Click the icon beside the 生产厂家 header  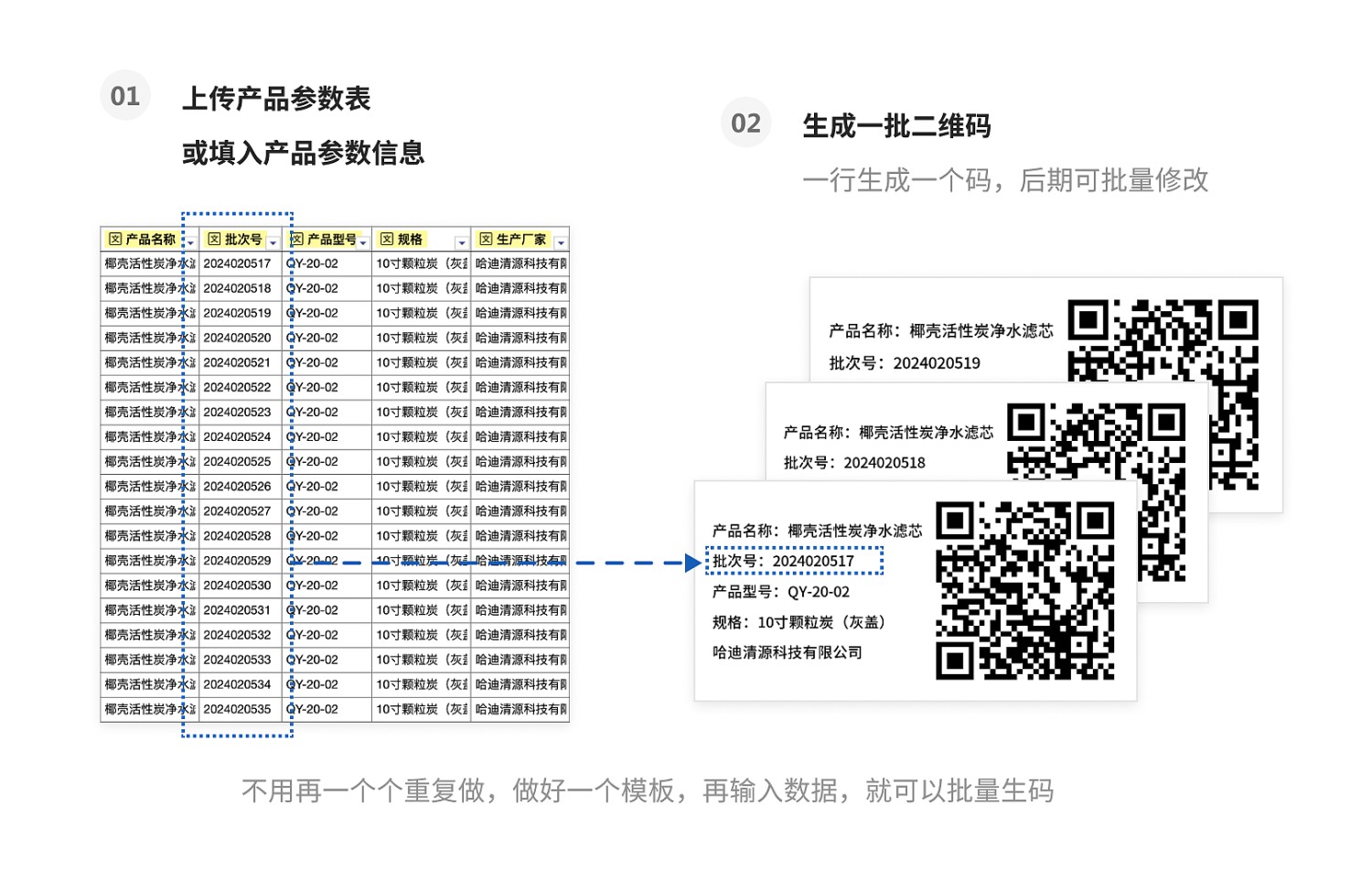coord(486,239)
